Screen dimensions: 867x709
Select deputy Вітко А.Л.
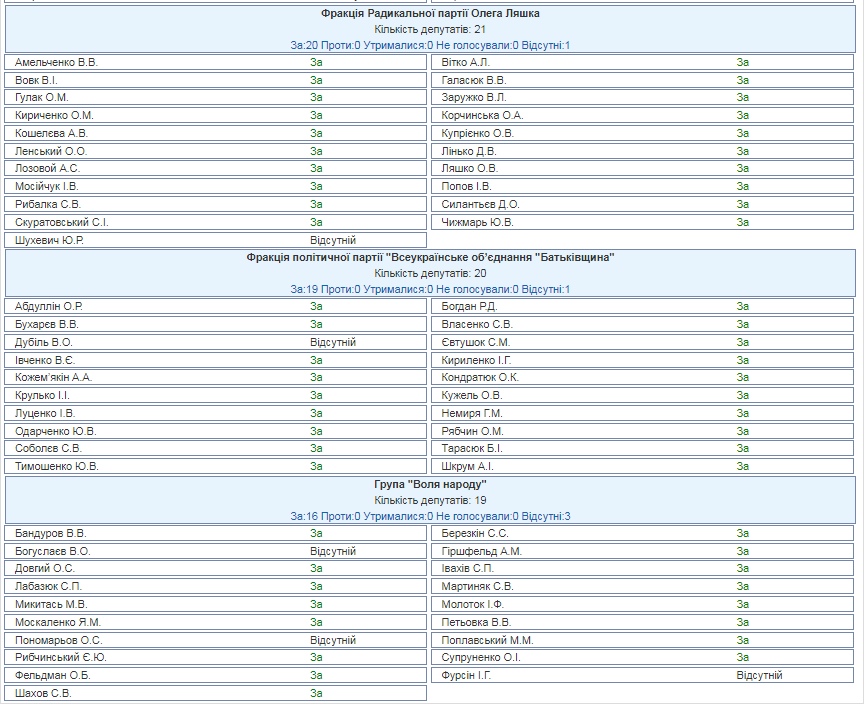(466, 62)
